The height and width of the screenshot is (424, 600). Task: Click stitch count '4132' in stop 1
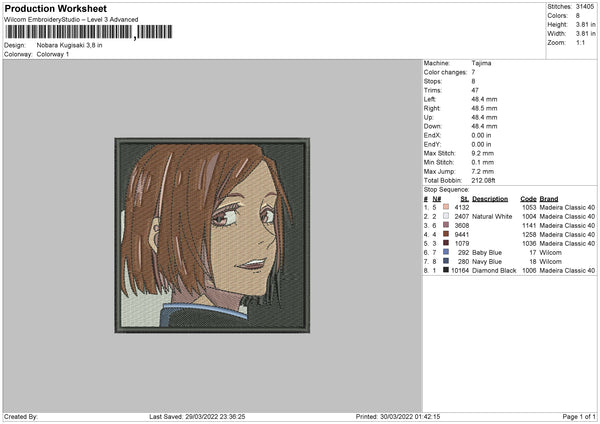pos(461,207)
